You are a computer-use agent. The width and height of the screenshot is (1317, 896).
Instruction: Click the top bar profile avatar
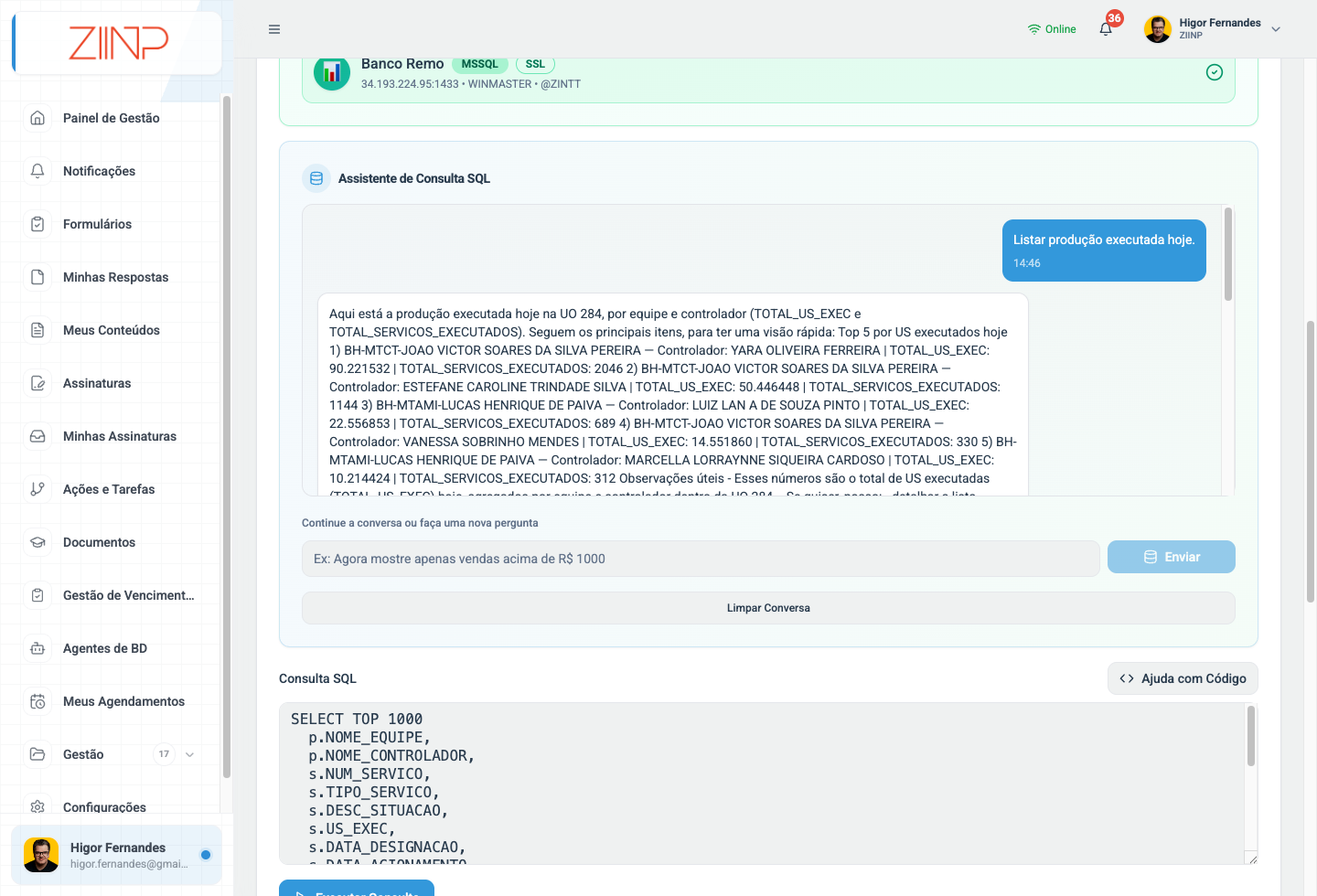pos(1158,29)
